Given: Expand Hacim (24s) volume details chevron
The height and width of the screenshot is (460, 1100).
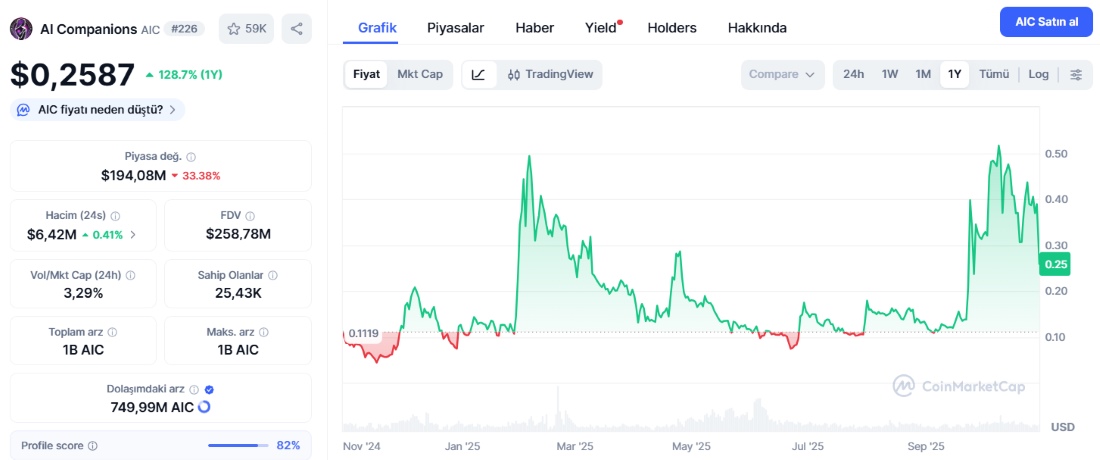Looking at the screenshot, I should [x=134, y=235].
